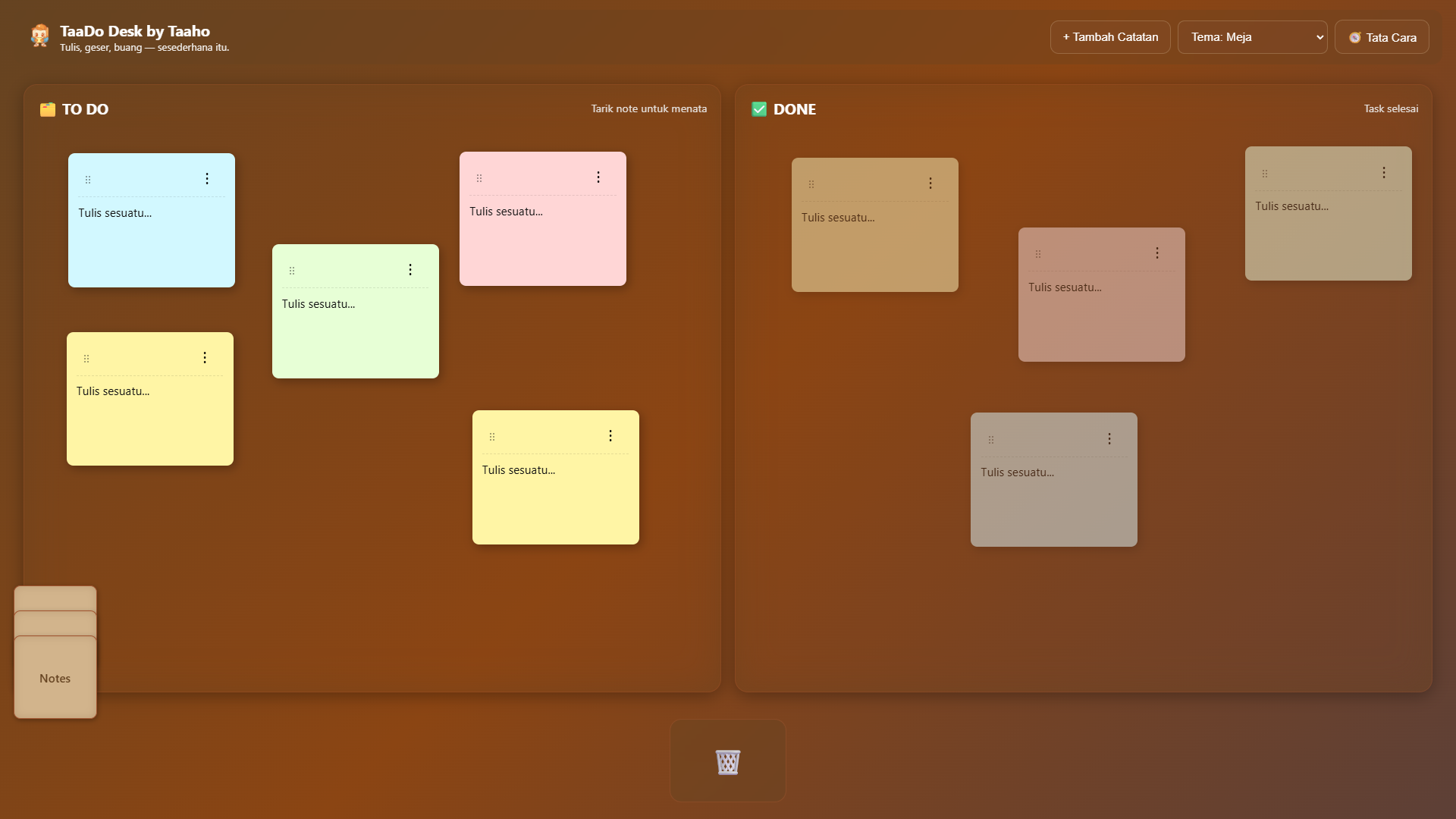The image size is (1456, 819).
Task: Click the drag handle on the rose DONE note
Action: tap(1038, 254)
